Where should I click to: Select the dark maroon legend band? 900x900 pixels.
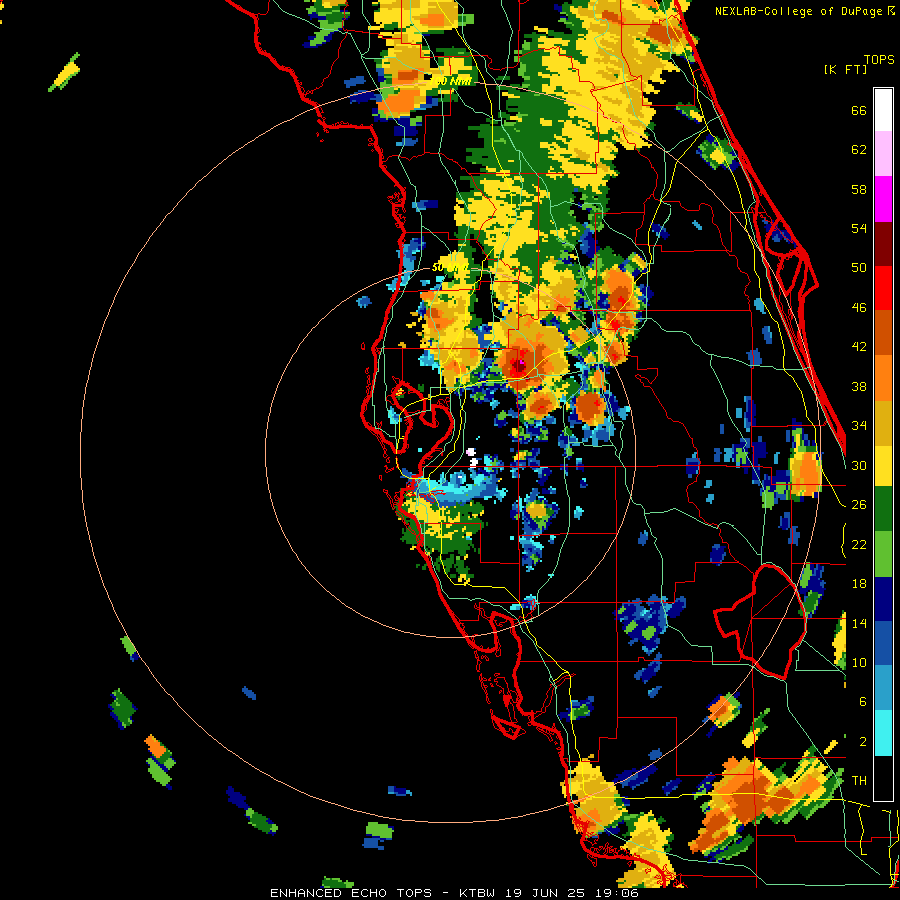pos(883,244)
